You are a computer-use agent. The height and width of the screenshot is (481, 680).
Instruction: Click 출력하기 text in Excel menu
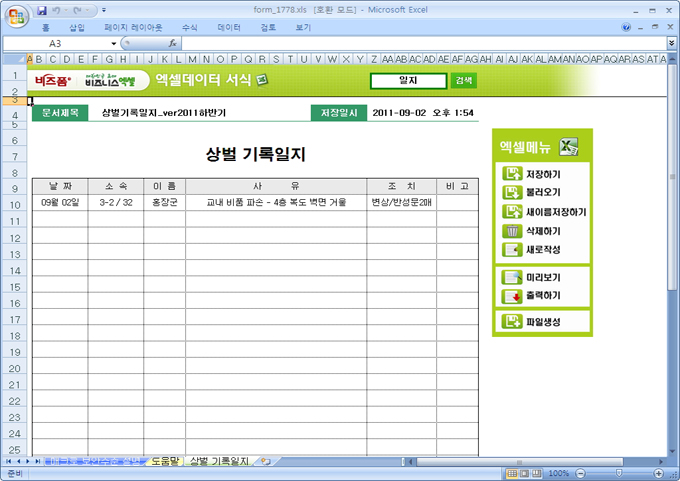point(543,295)
